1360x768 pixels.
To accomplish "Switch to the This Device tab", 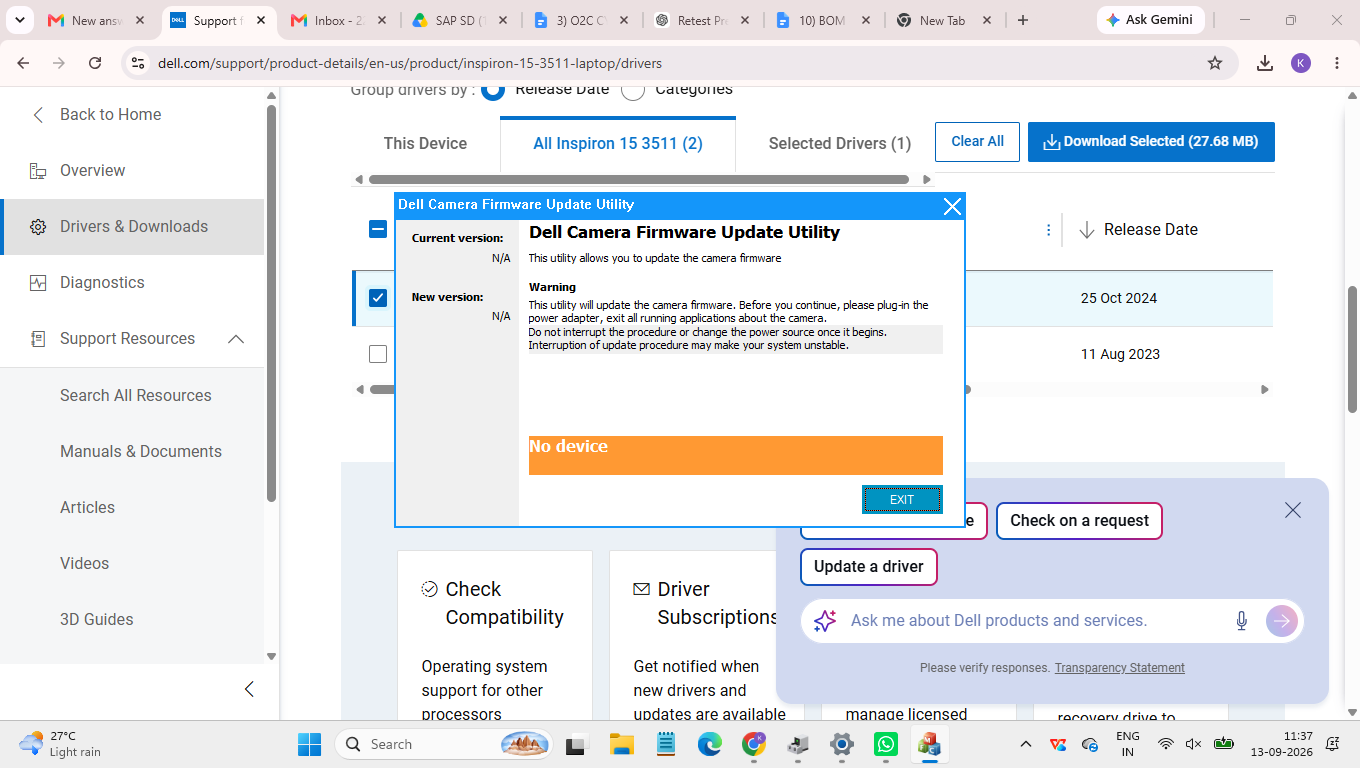I will (425, 143).
